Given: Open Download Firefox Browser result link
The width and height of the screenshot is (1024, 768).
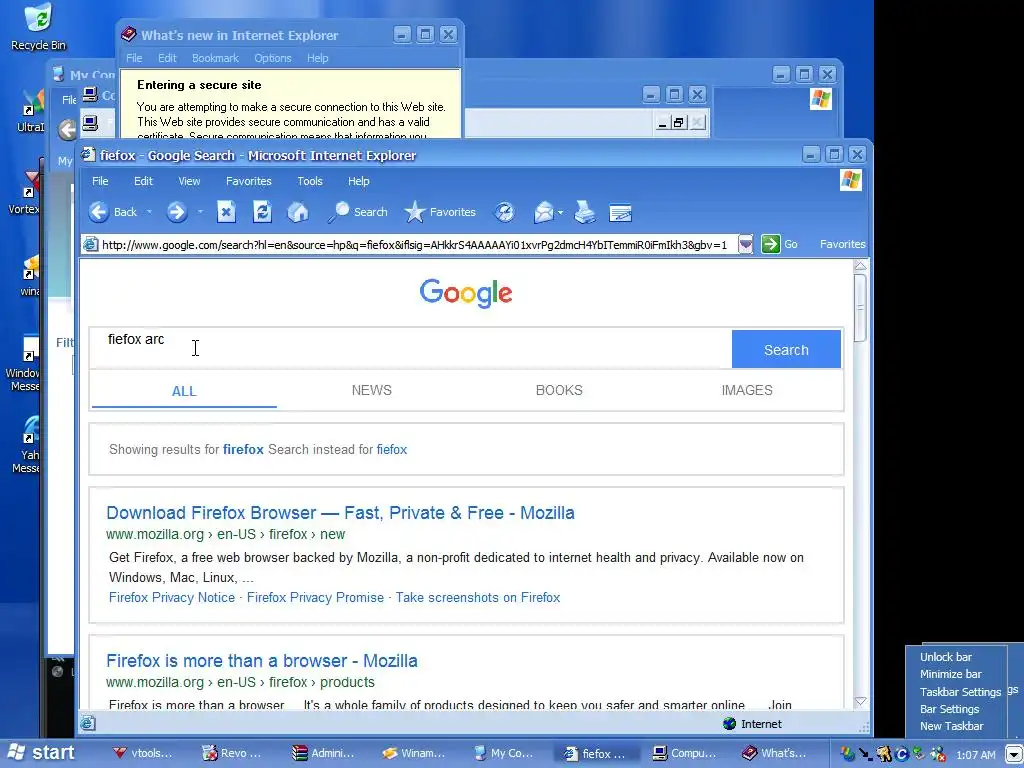Looking at the screenshot, I should 340,513.
